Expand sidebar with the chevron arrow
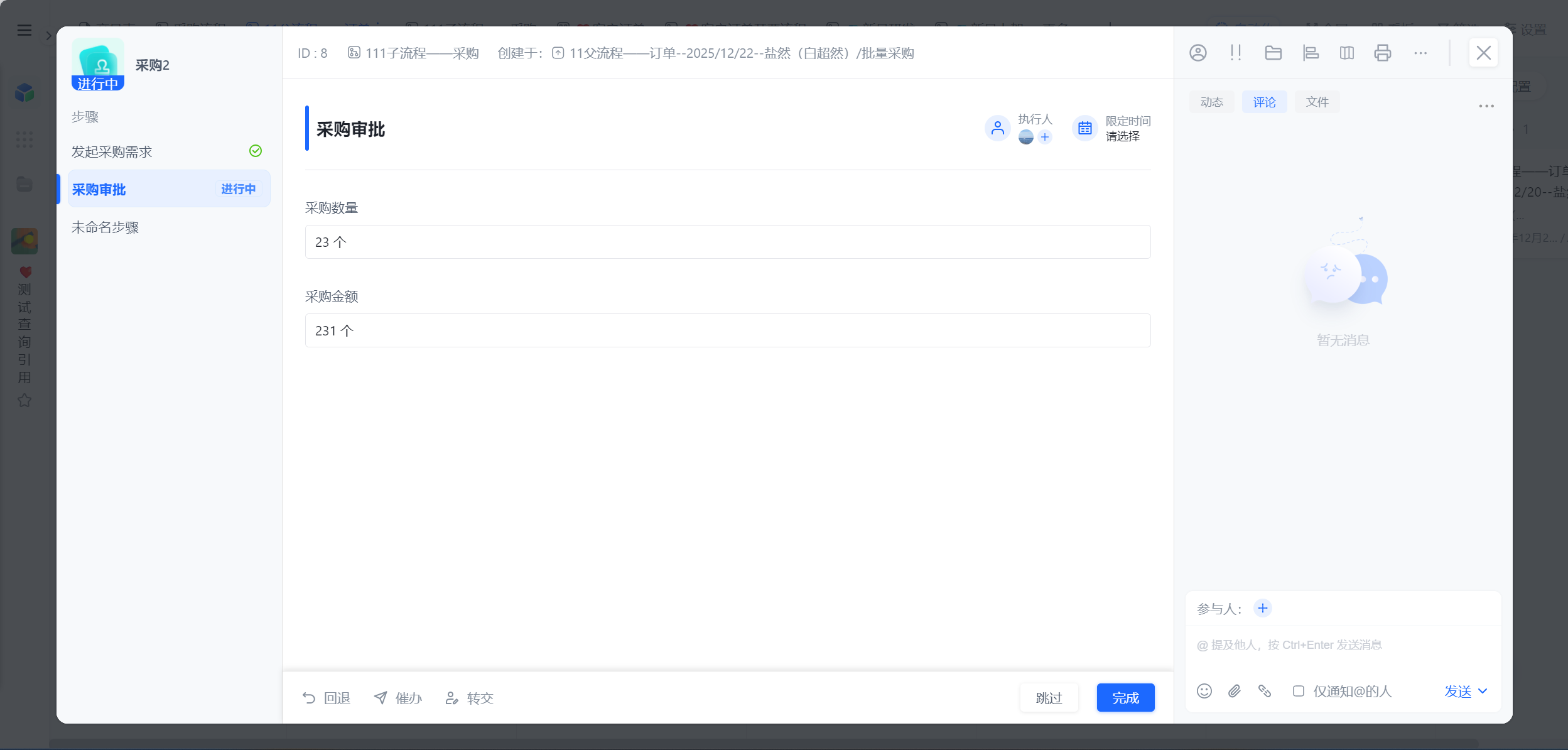The height and width of the screenshot is (750, 1568). click(x=48, y=36)
